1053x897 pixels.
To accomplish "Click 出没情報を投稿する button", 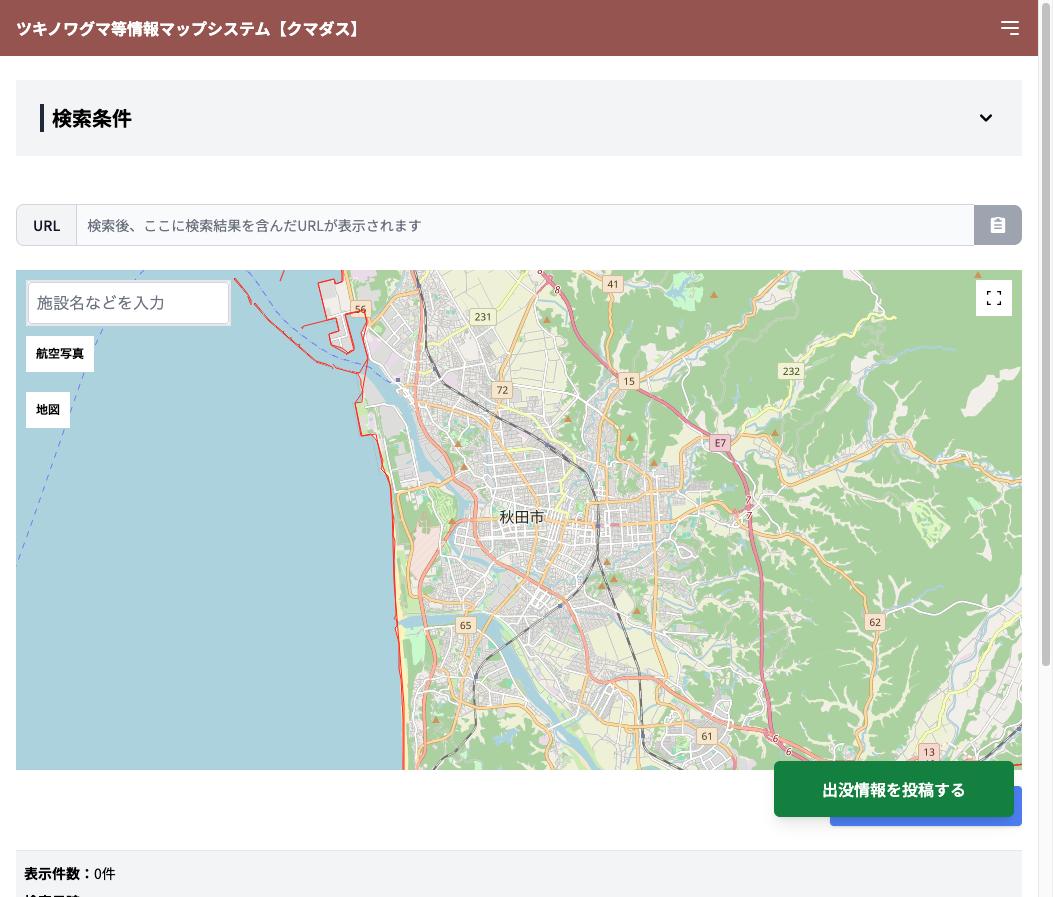I will [893, 790].
